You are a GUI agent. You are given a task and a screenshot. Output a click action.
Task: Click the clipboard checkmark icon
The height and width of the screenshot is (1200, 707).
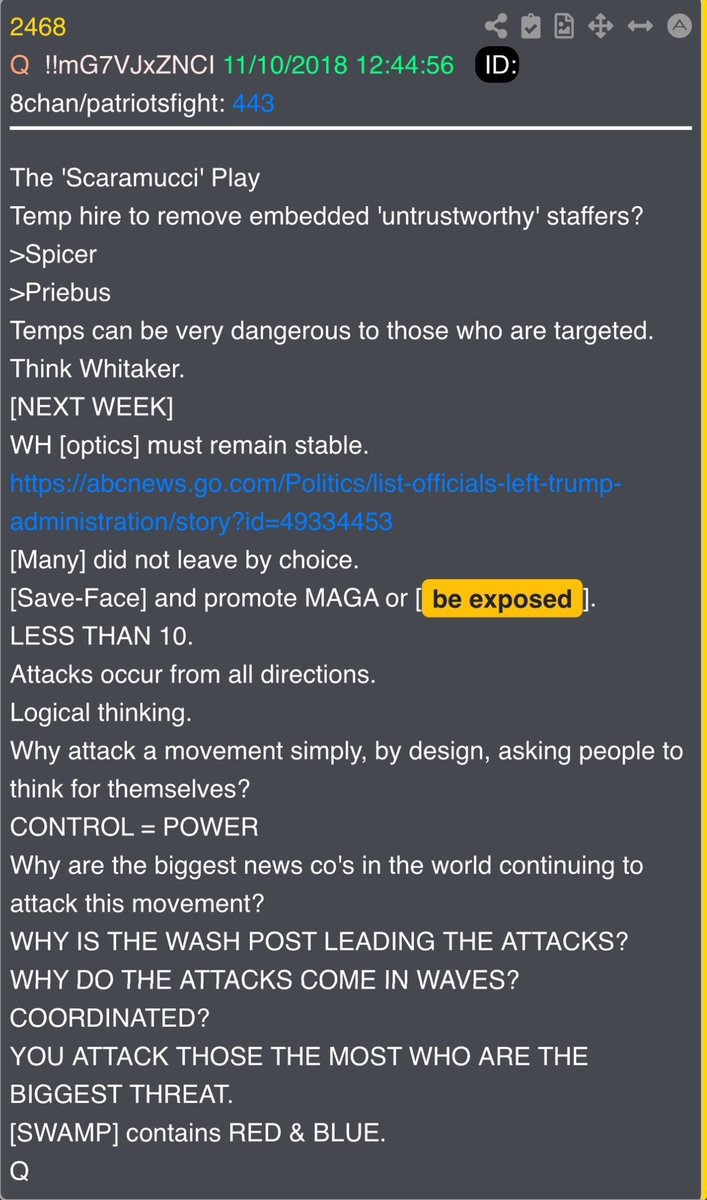pyautogui.click(x=530, y=27)
